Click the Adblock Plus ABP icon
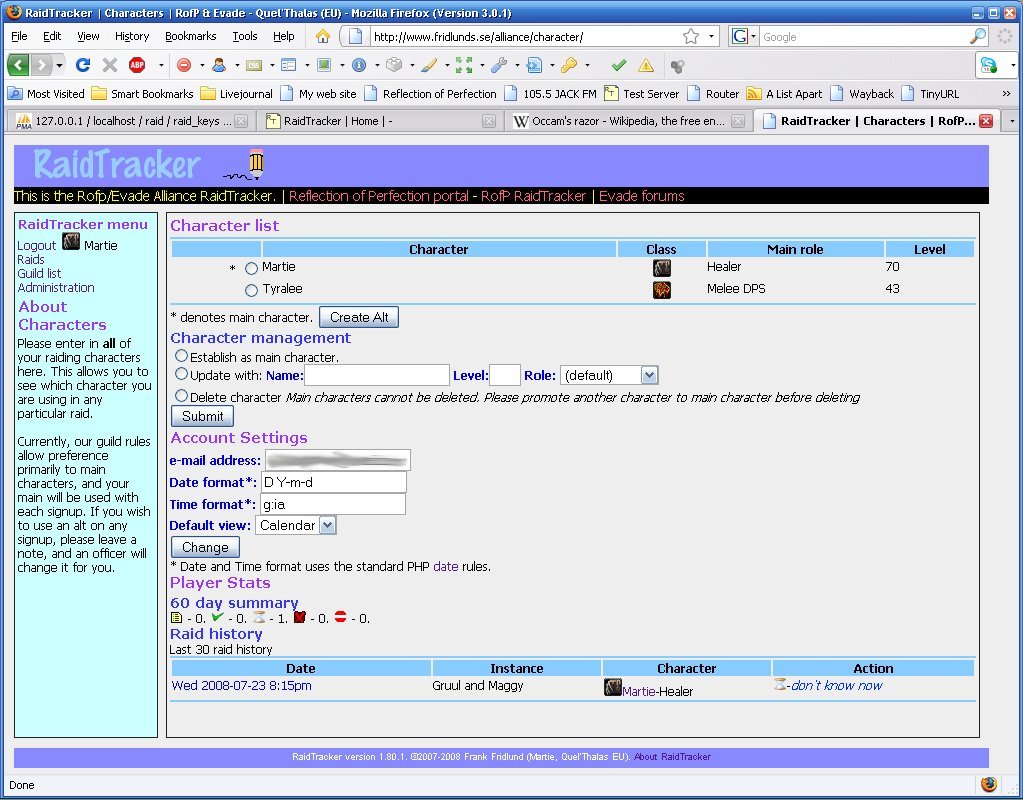1023x800 pixels. click(x=137, y=65)
